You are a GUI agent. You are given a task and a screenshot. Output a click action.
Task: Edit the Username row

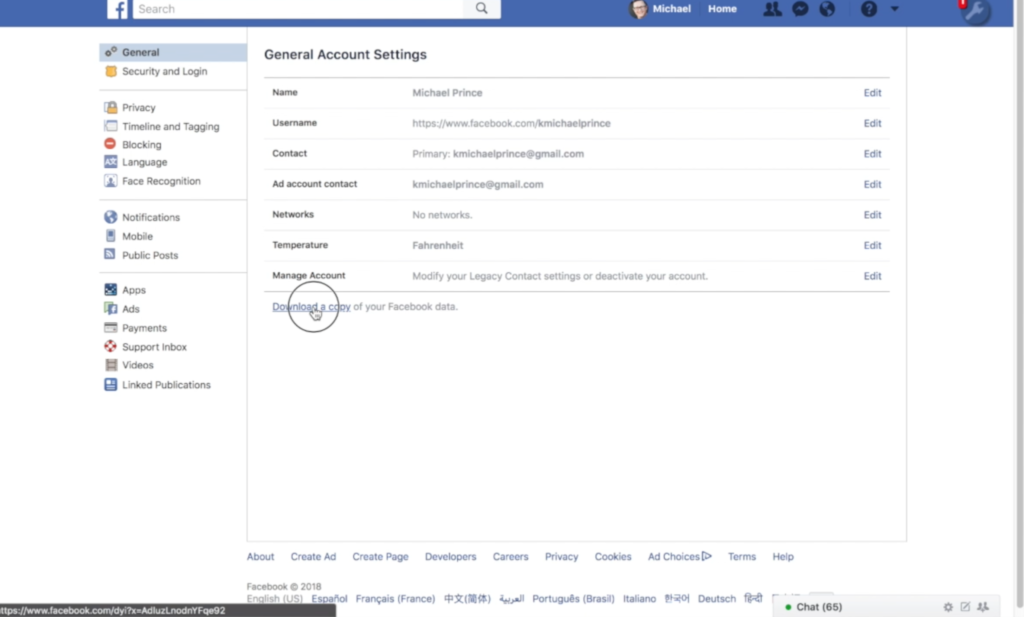click(x=872, y=124)
